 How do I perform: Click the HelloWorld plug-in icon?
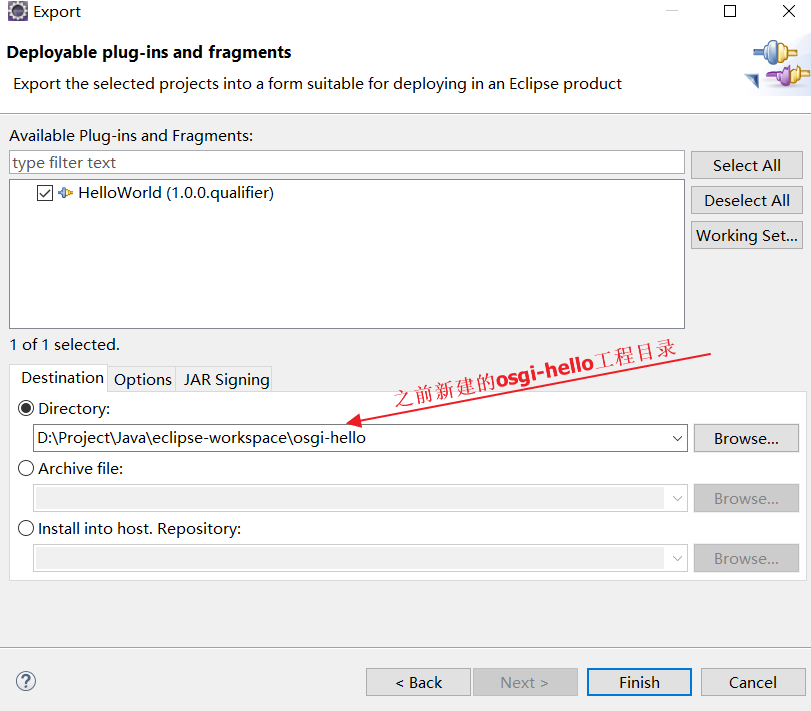[x=65, y=193]
